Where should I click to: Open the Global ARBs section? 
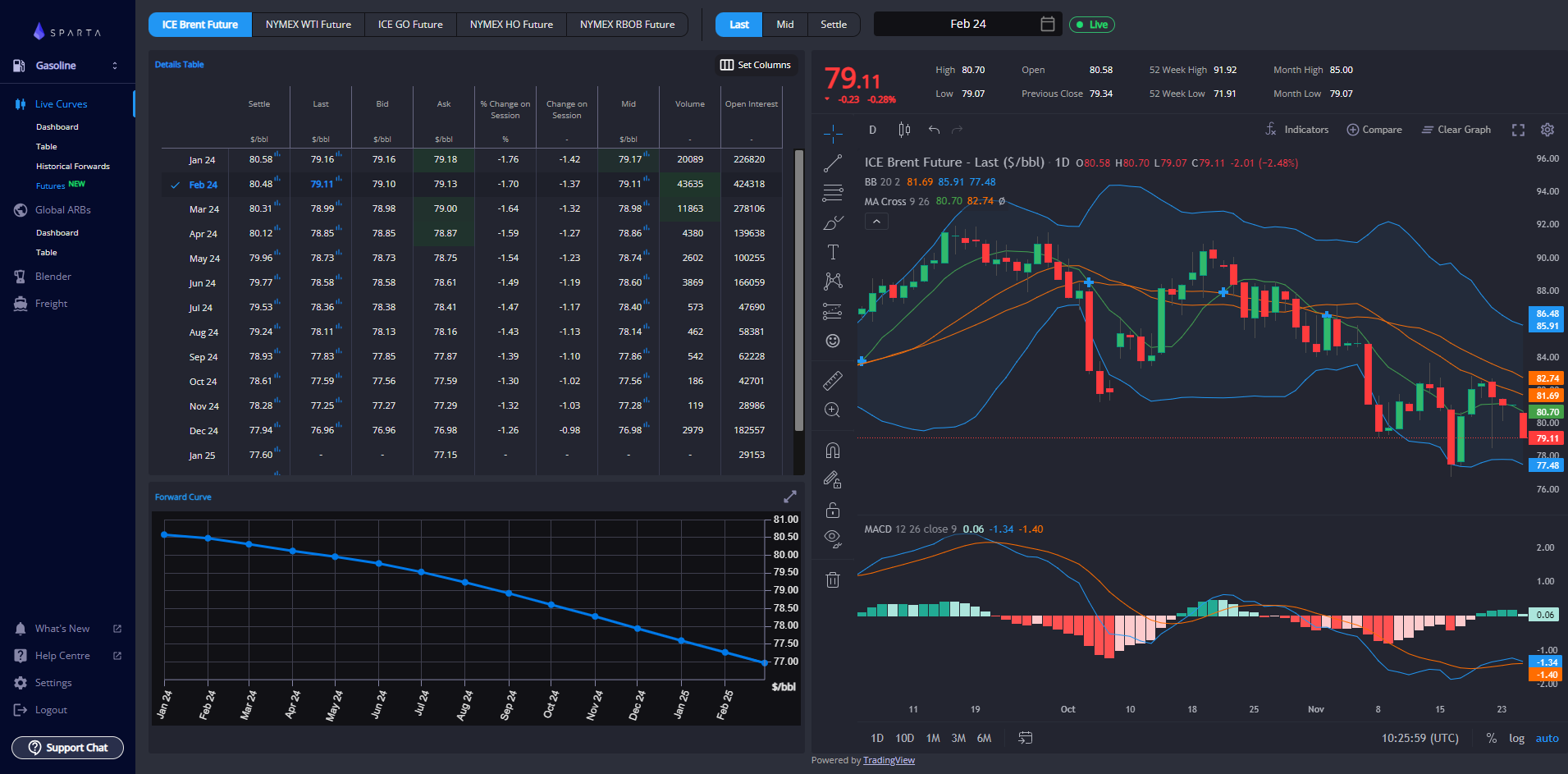(62, 210)
